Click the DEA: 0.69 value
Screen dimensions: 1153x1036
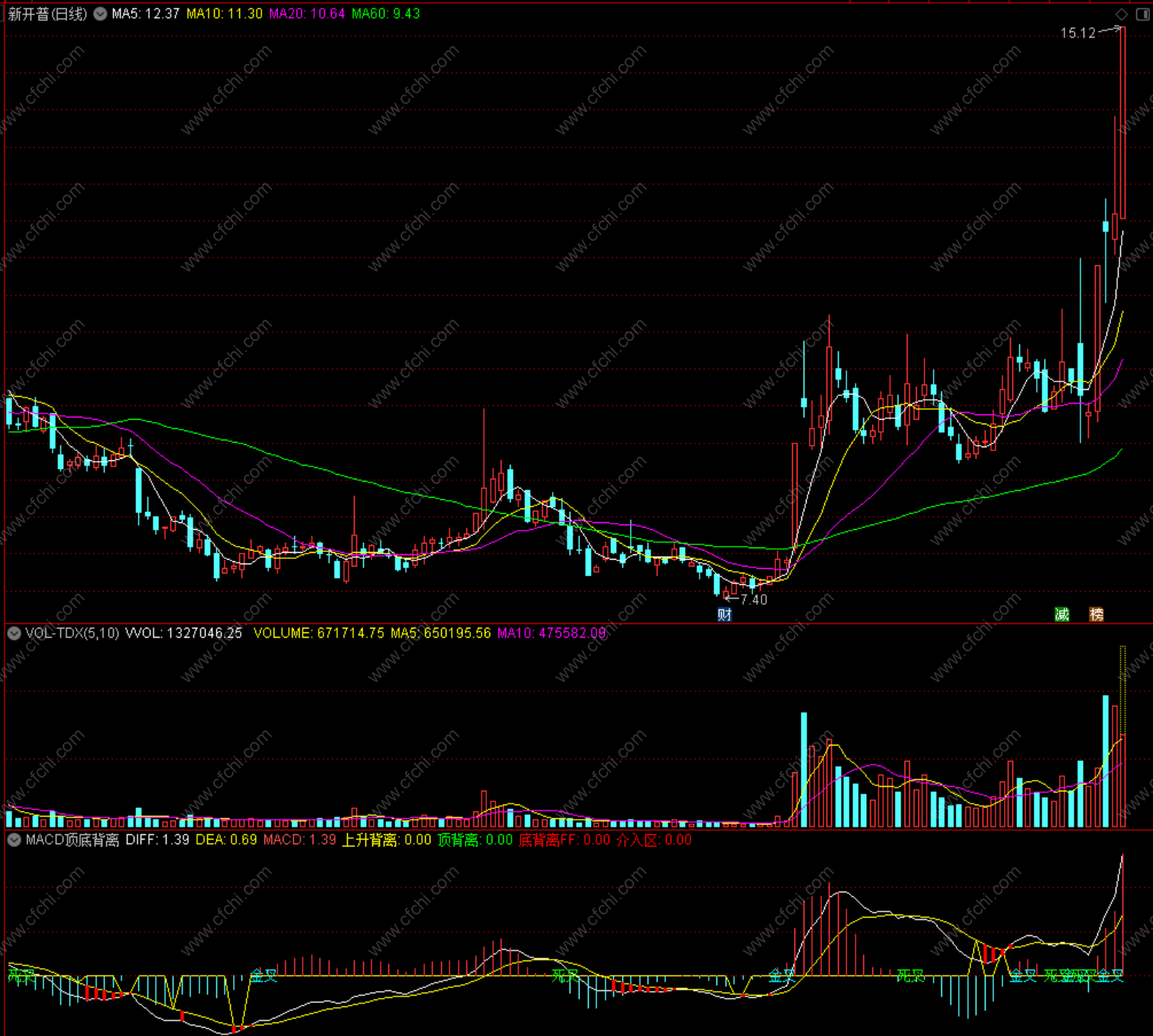pos(226,840)
